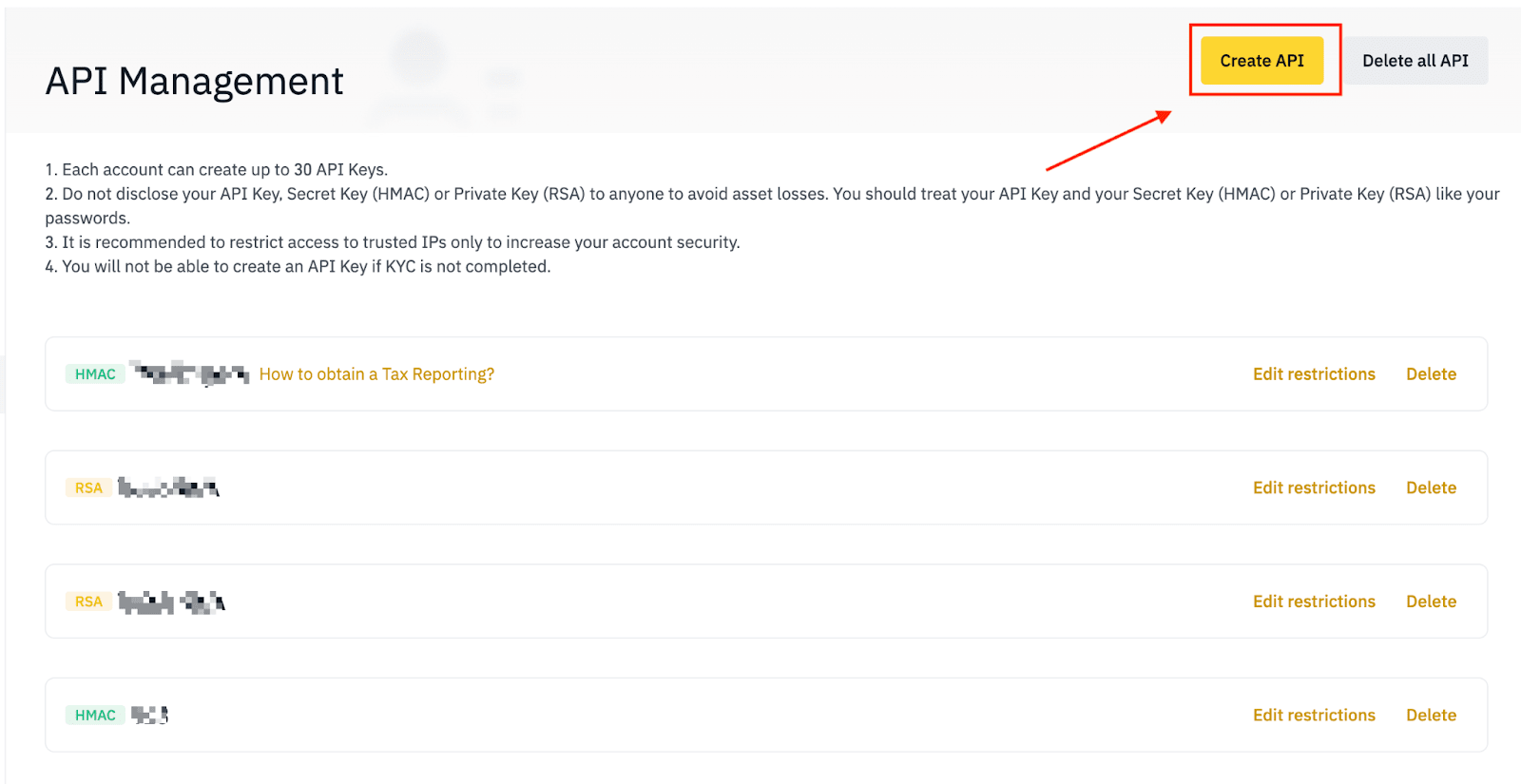Delete the bottom HMAC key
This screenshot has width=1521, height=784.
(1431, 715)
